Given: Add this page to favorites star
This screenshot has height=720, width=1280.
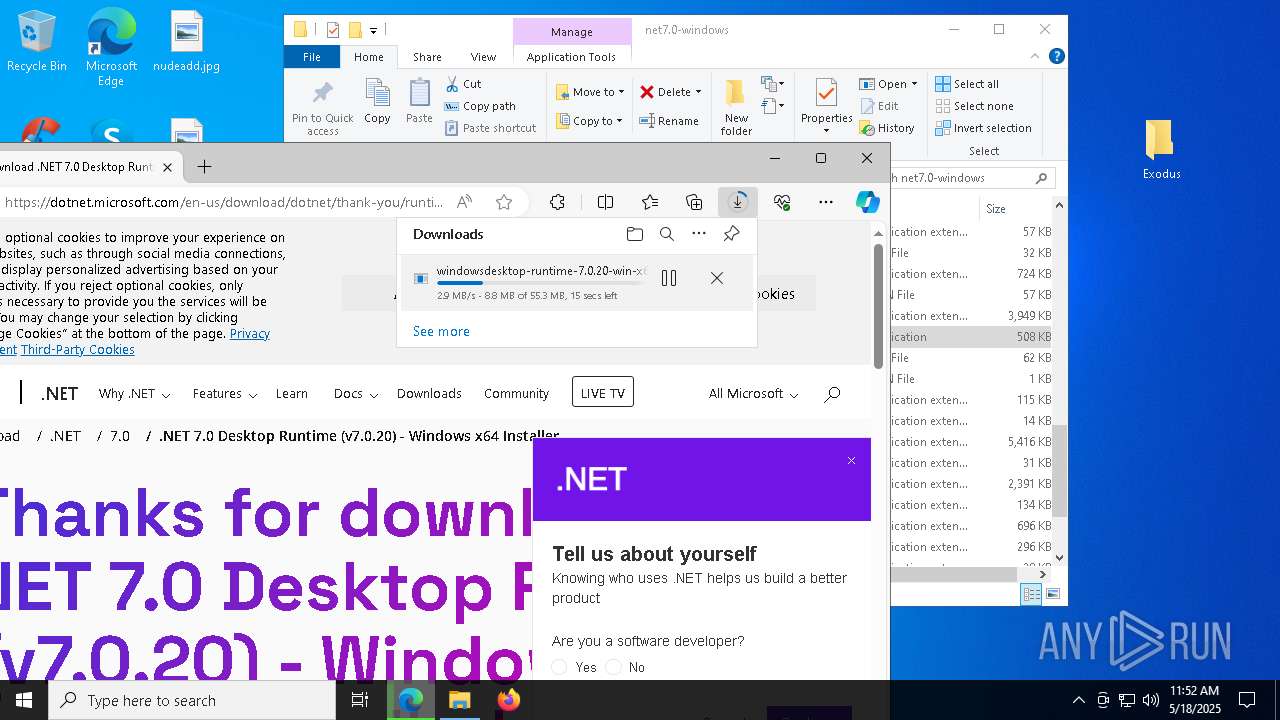Looking at the screenshot, I should [x=504, y=202].
